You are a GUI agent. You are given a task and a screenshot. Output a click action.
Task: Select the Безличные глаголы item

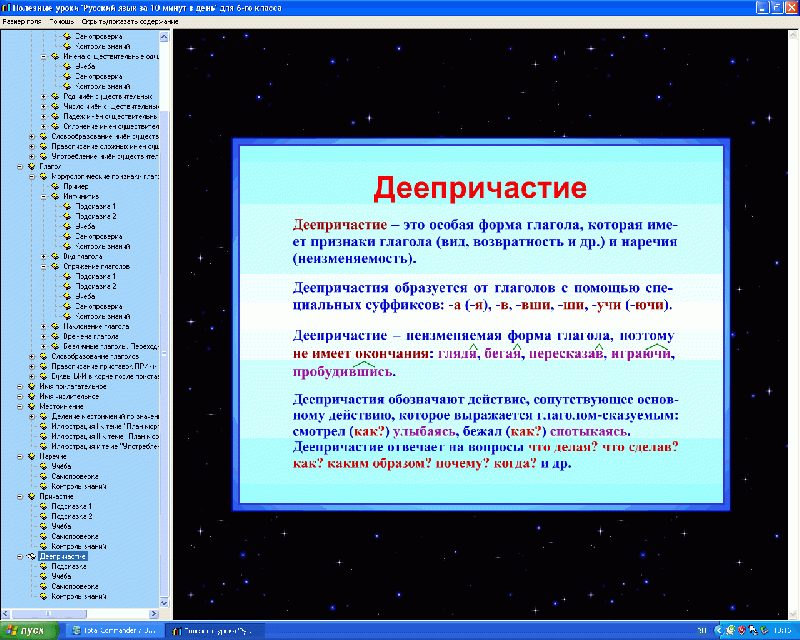[111, 347]
